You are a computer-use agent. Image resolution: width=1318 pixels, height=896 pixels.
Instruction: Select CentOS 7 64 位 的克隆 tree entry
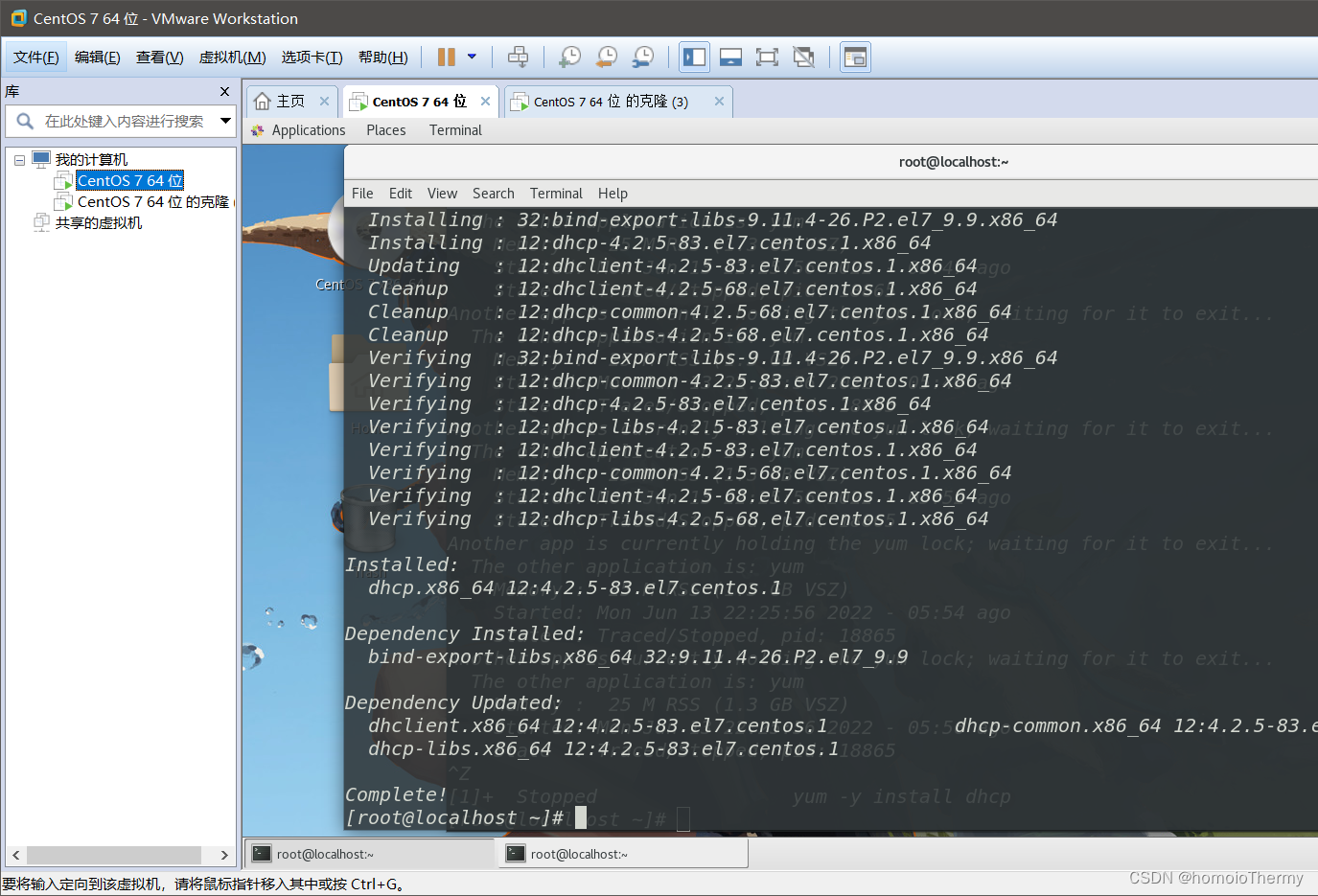coord(153,202)
